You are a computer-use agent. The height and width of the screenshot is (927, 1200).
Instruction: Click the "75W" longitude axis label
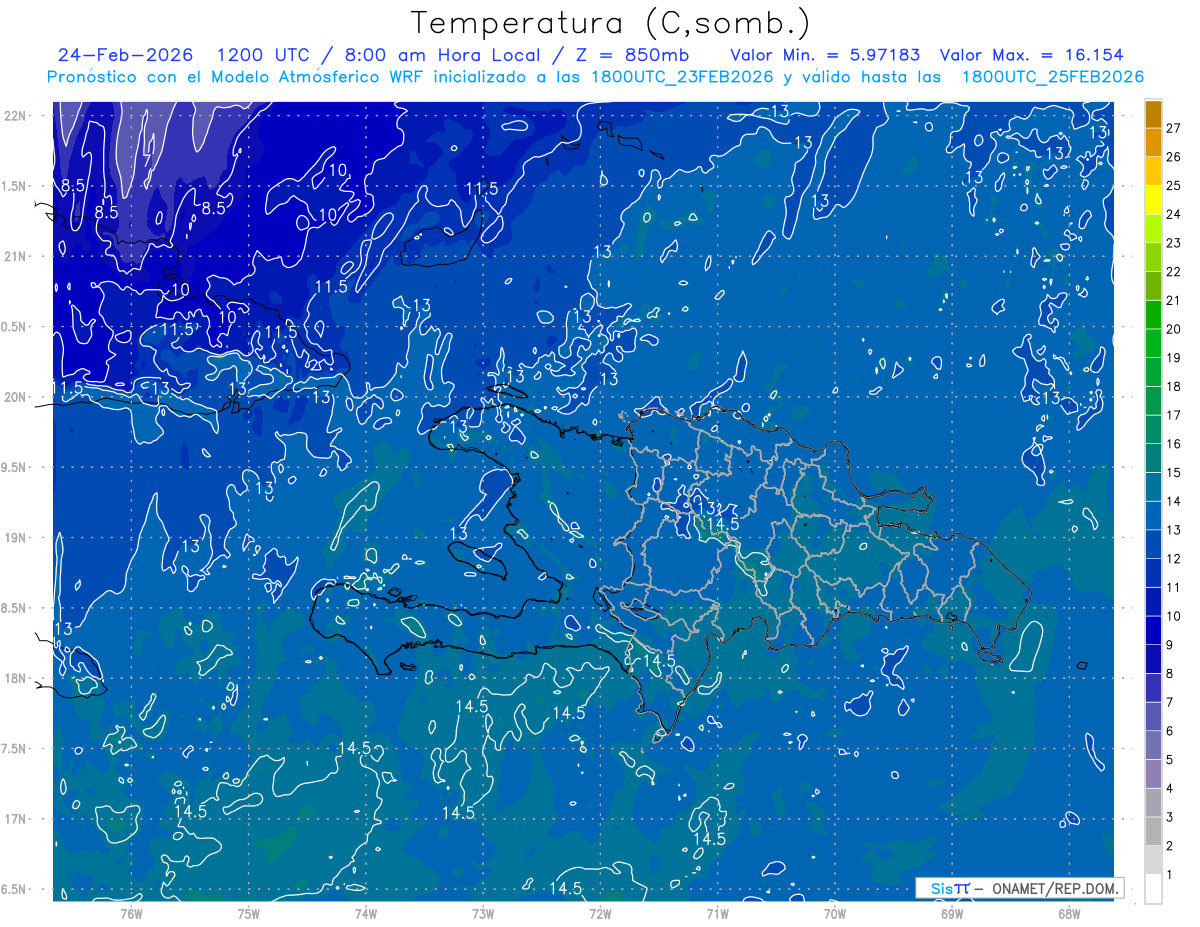pyautogui.click(x=248, y=913)
